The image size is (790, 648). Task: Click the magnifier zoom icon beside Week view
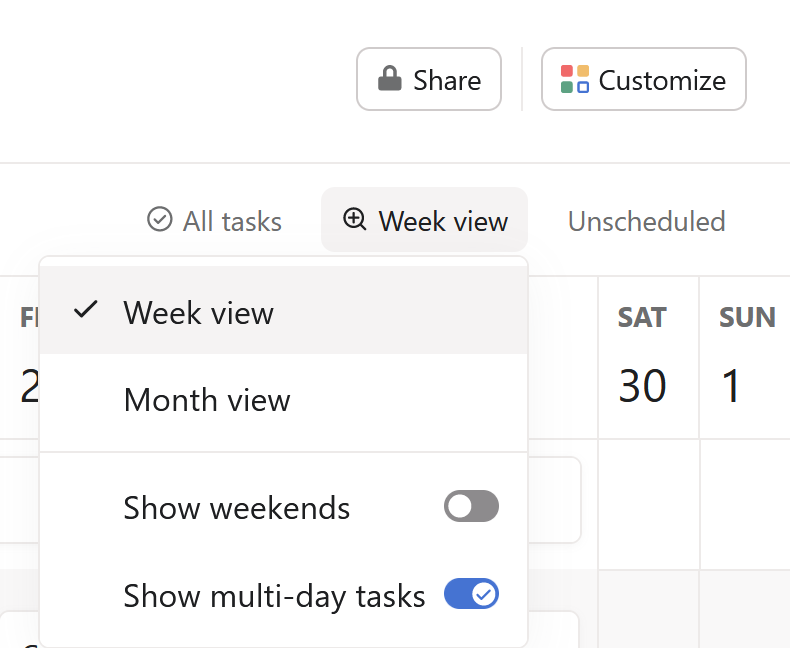(354, 219)
